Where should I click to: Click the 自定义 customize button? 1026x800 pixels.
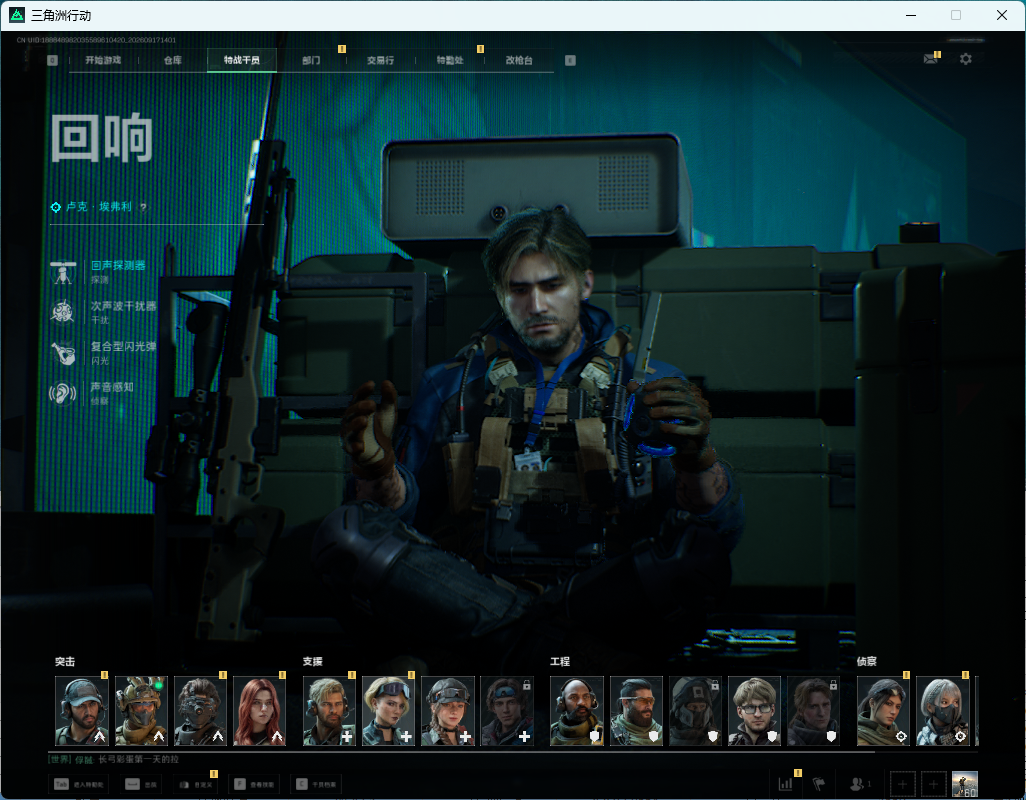[195, 784]
